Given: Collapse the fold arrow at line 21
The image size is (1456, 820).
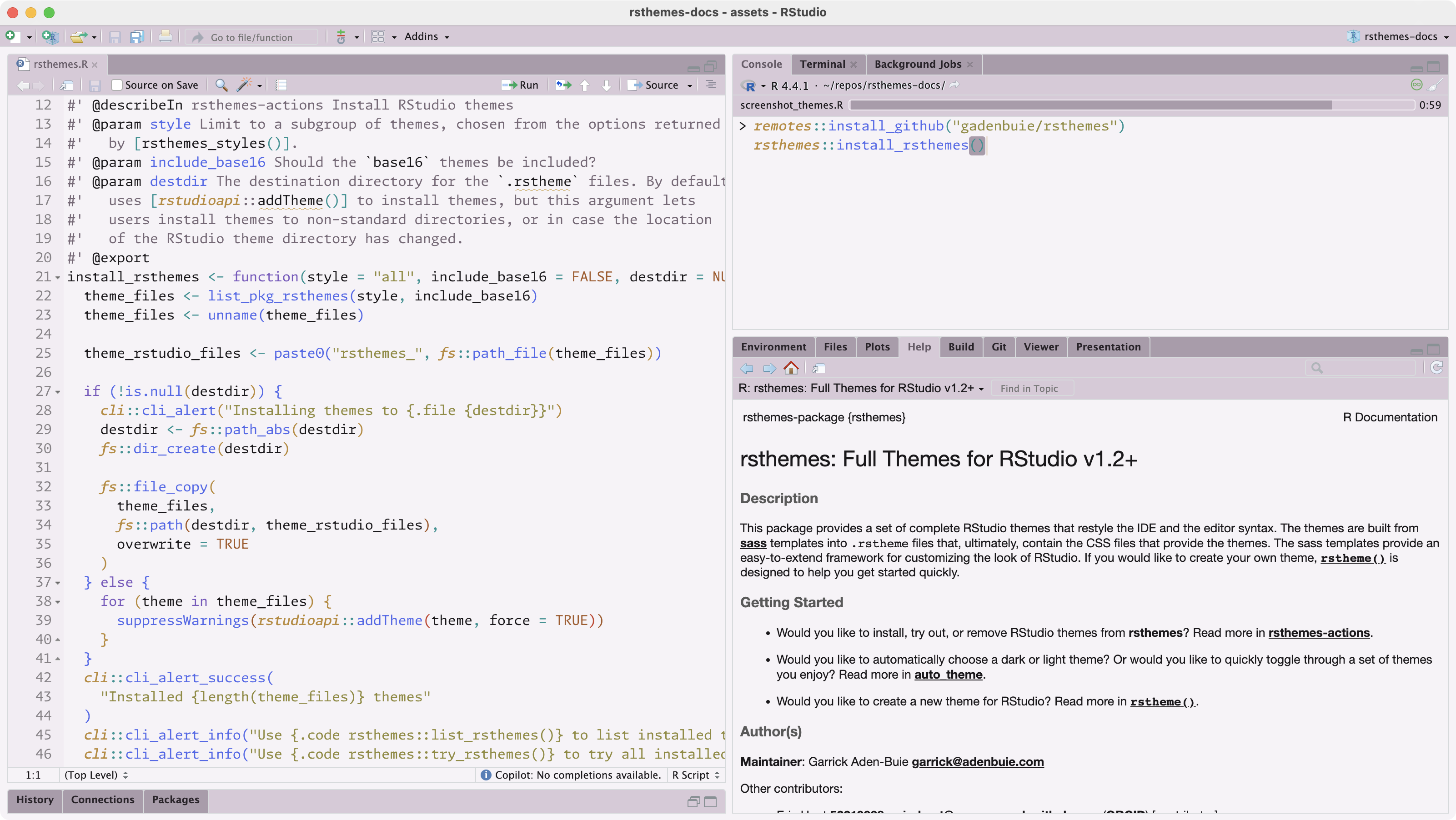Looking at the screenshot, I should pos(58,277).
